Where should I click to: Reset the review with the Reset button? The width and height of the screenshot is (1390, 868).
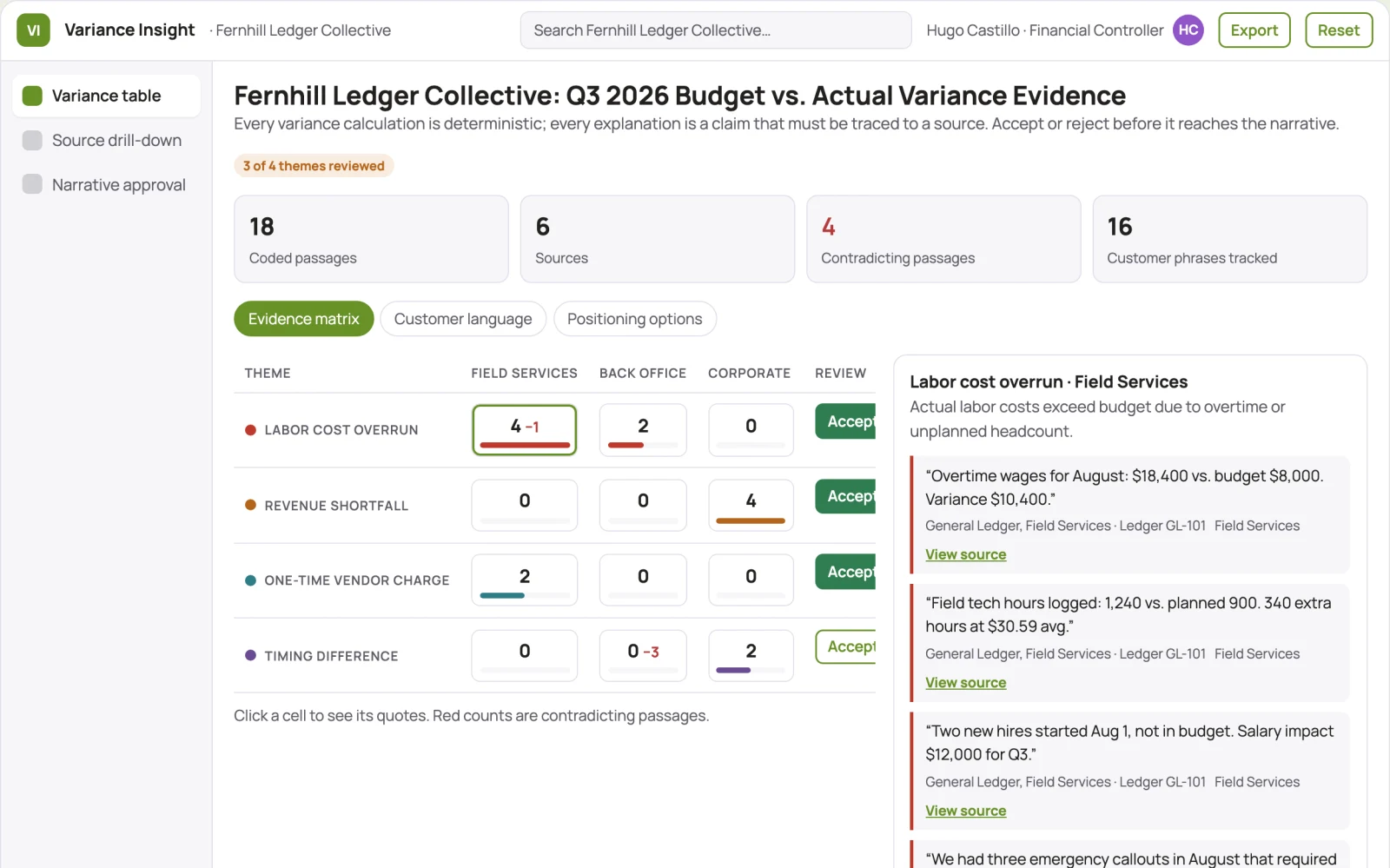(1338, 30)
